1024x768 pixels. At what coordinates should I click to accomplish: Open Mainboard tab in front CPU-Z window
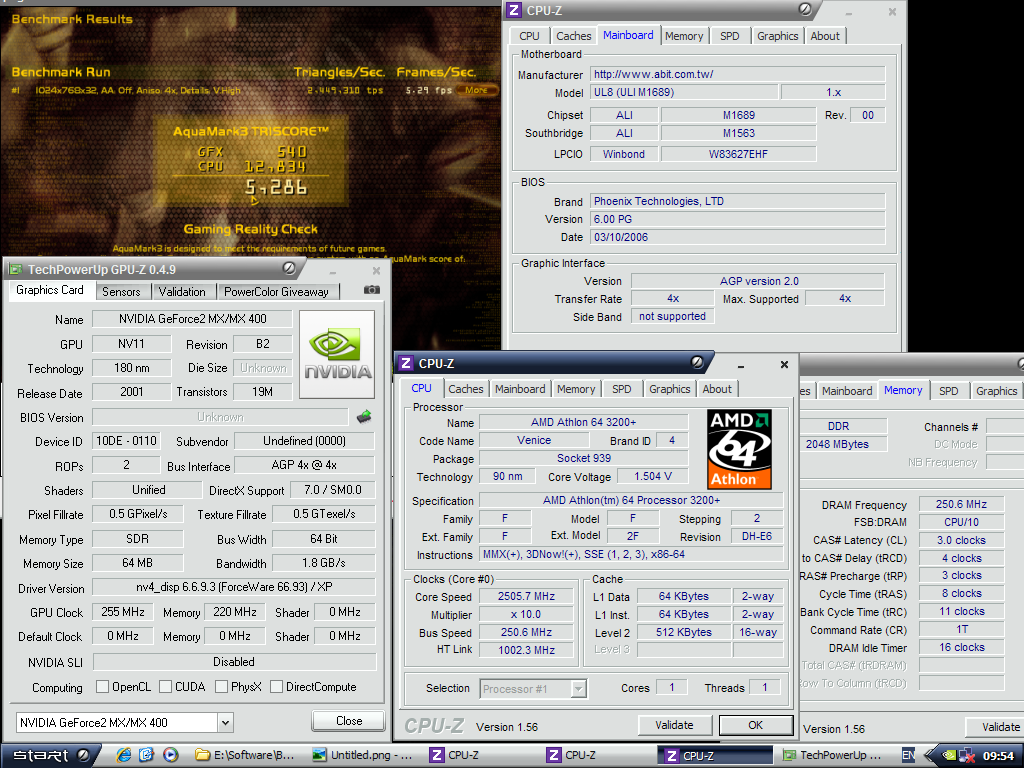point(520,389)
